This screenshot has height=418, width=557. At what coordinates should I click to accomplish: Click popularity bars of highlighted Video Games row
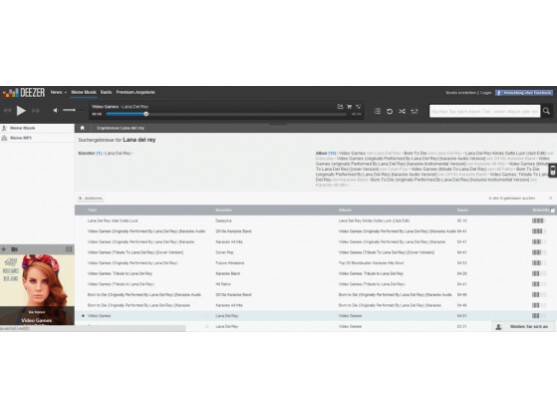[x=539, y=316]
